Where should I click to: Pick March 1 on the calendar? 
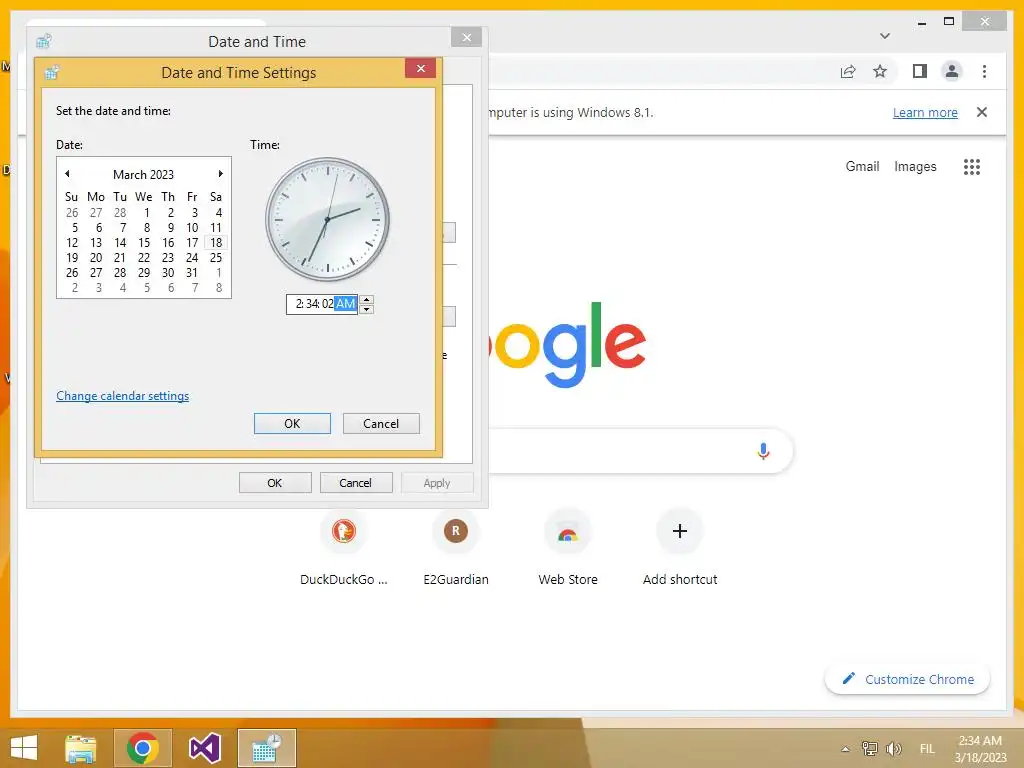pos(147,212)
